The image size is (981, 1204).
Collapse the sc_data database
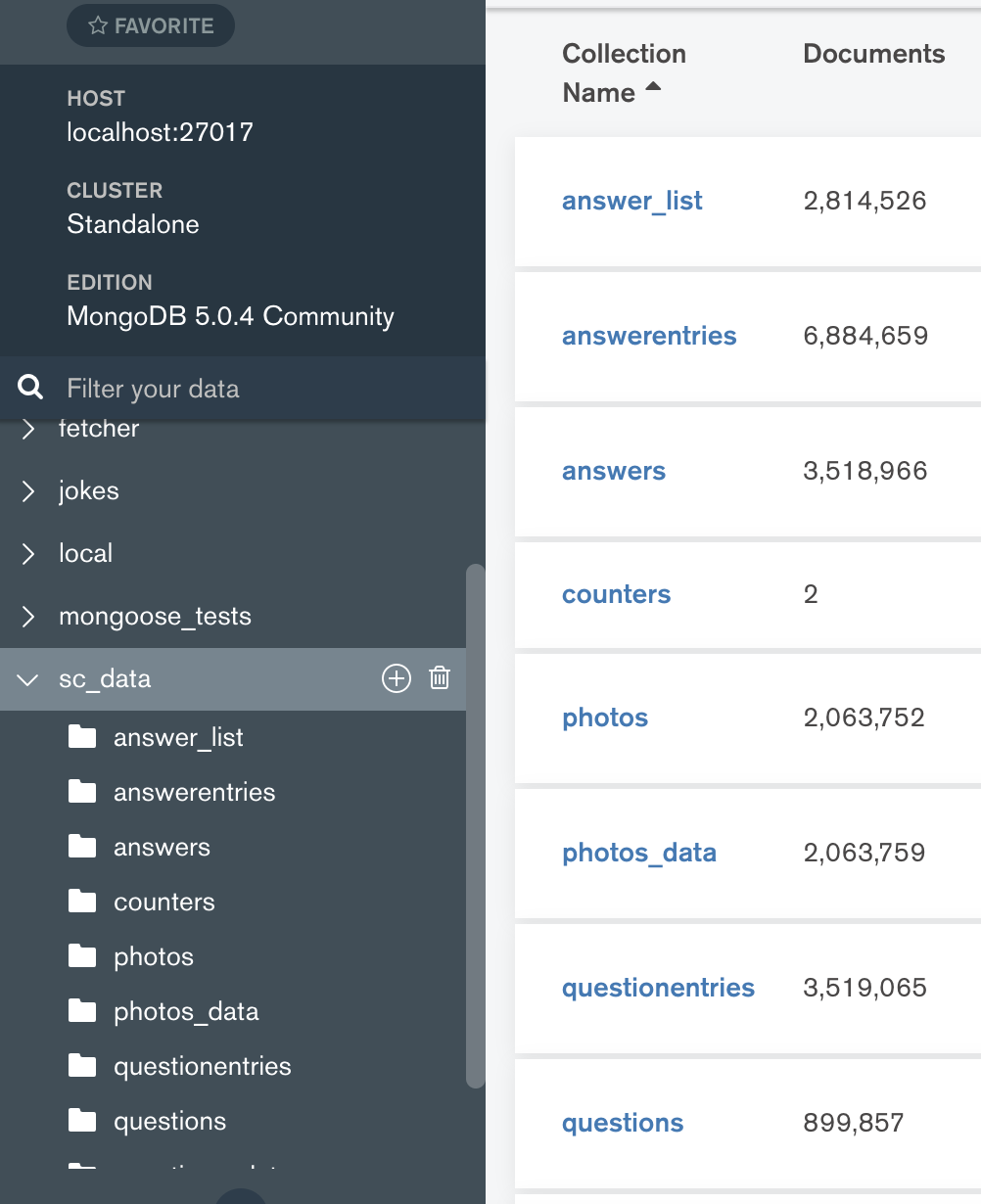click(x=28, y=679)
